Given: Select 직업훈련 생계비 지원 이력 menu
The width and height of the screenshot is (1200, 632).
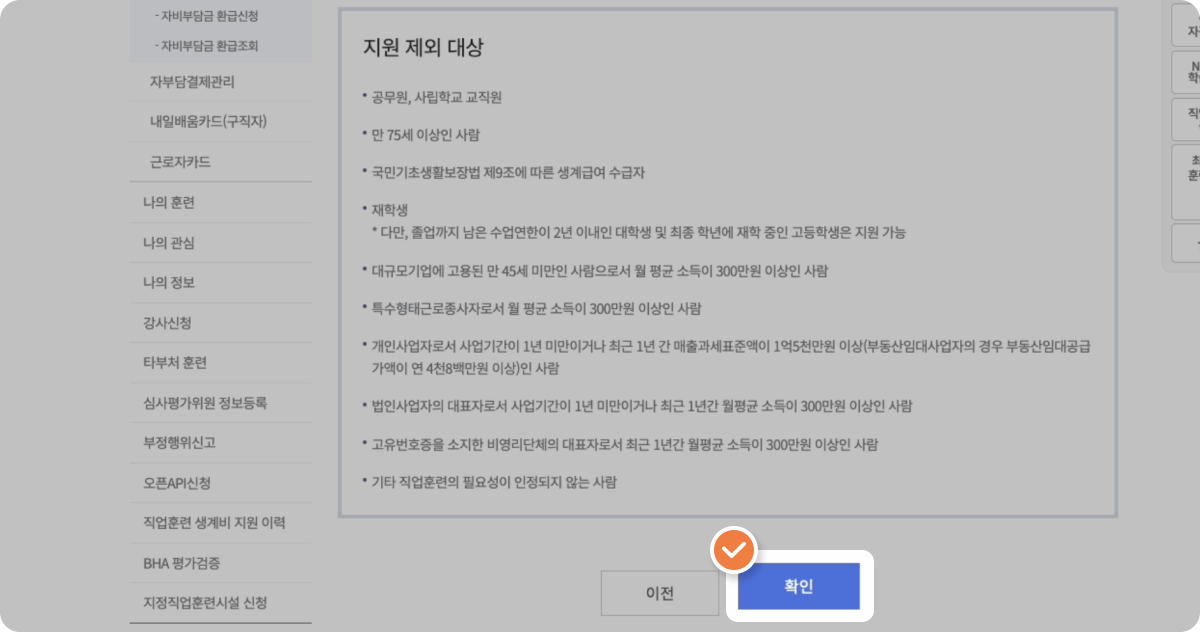Looking at the screenshot, I should pyautogui.click(x=214, y=523).
